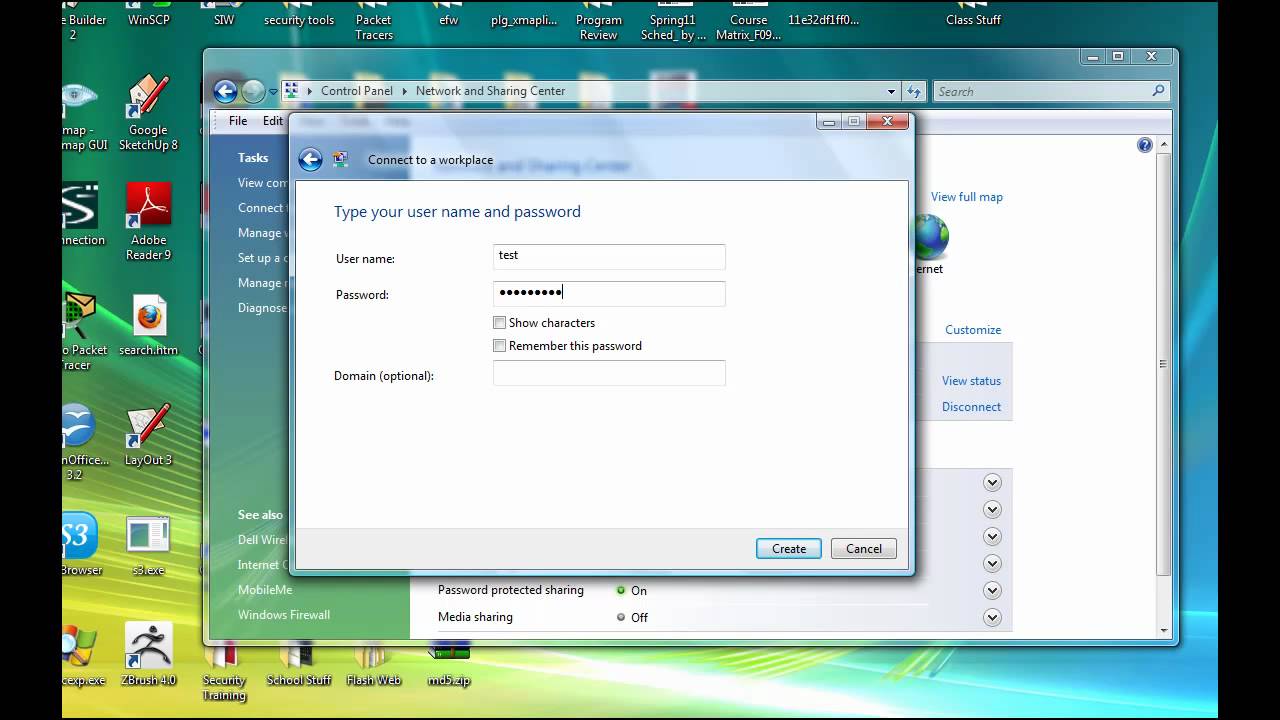
Task: Click the address bar refresh icon
Action: tap(914, 91)
